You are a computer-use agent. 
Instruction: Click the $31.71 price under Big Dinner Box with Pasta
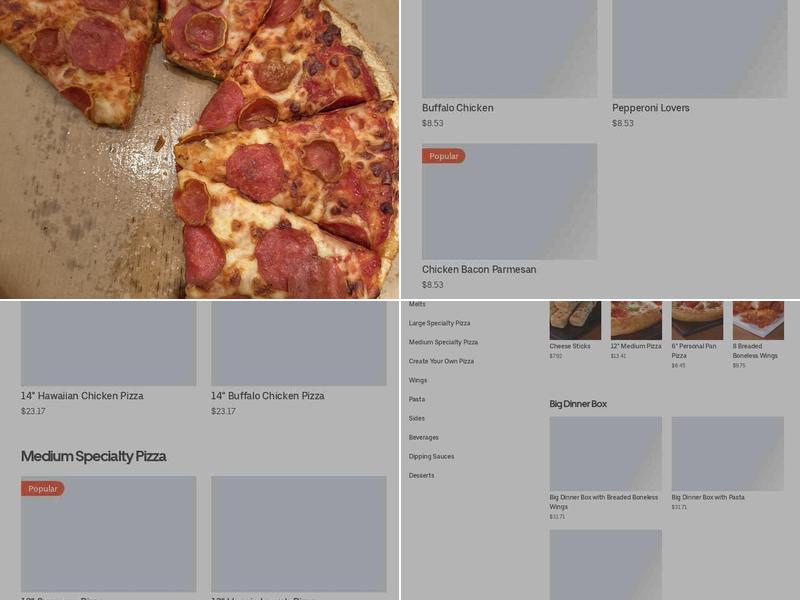tap(679, 507)
